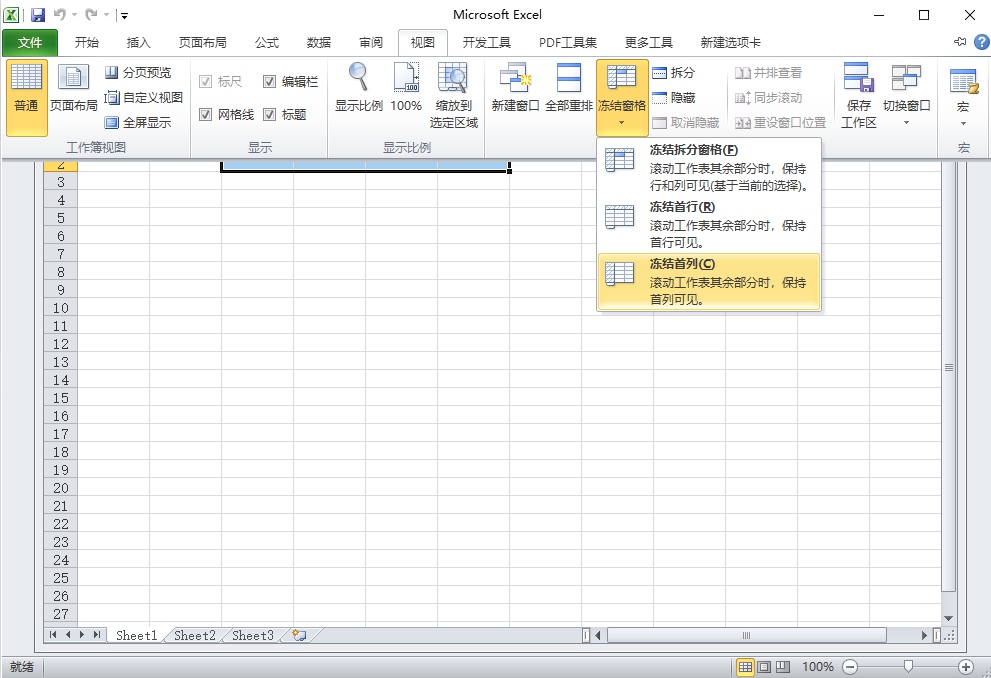Uncheck the 网格线 gridlines checkbox
This screenshot has width=991, height=678.
coord(206,114)
